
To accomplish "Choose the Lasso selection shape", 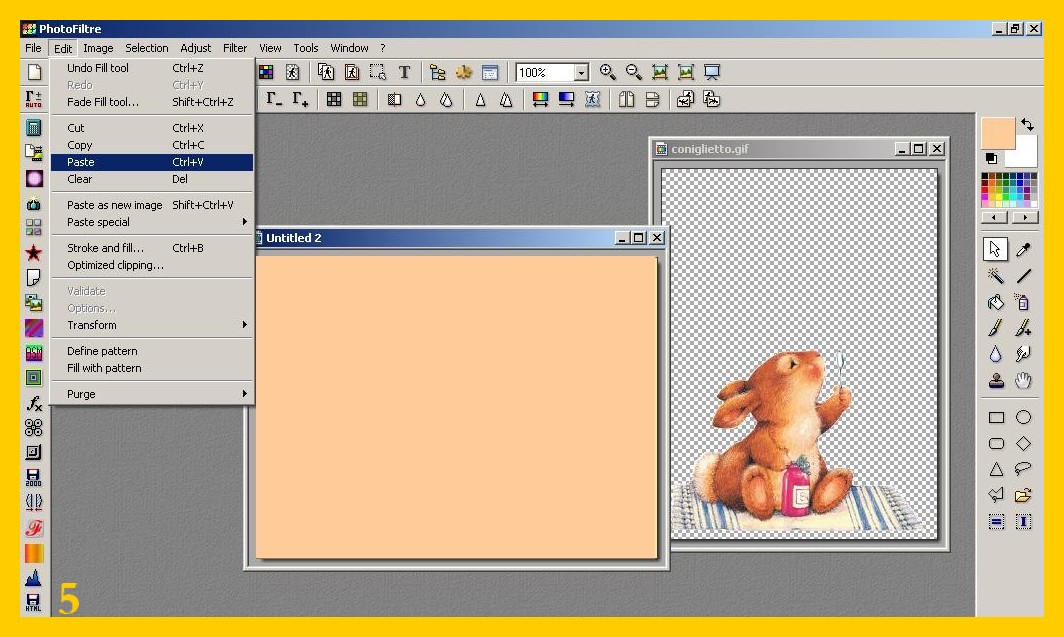I will click(x=1023, y=468).
